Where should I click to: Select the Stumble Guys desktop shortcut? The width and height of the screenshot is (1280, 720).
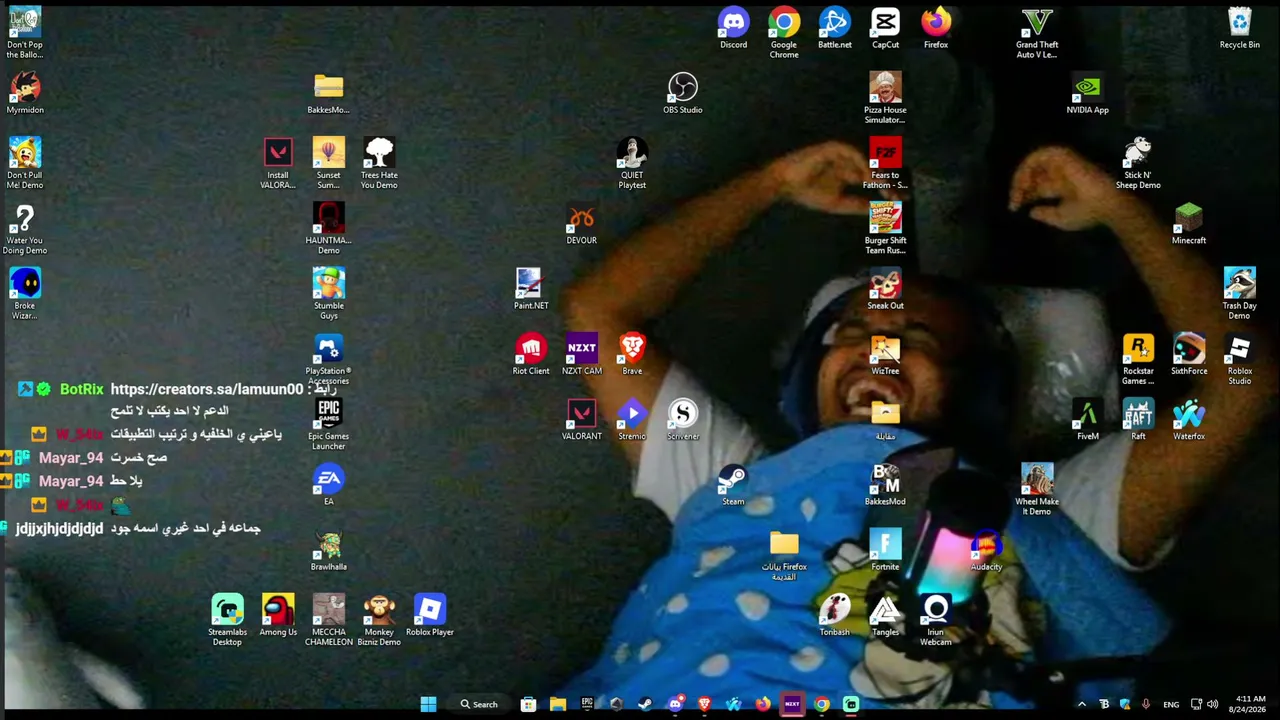click(x=328, y=294)
